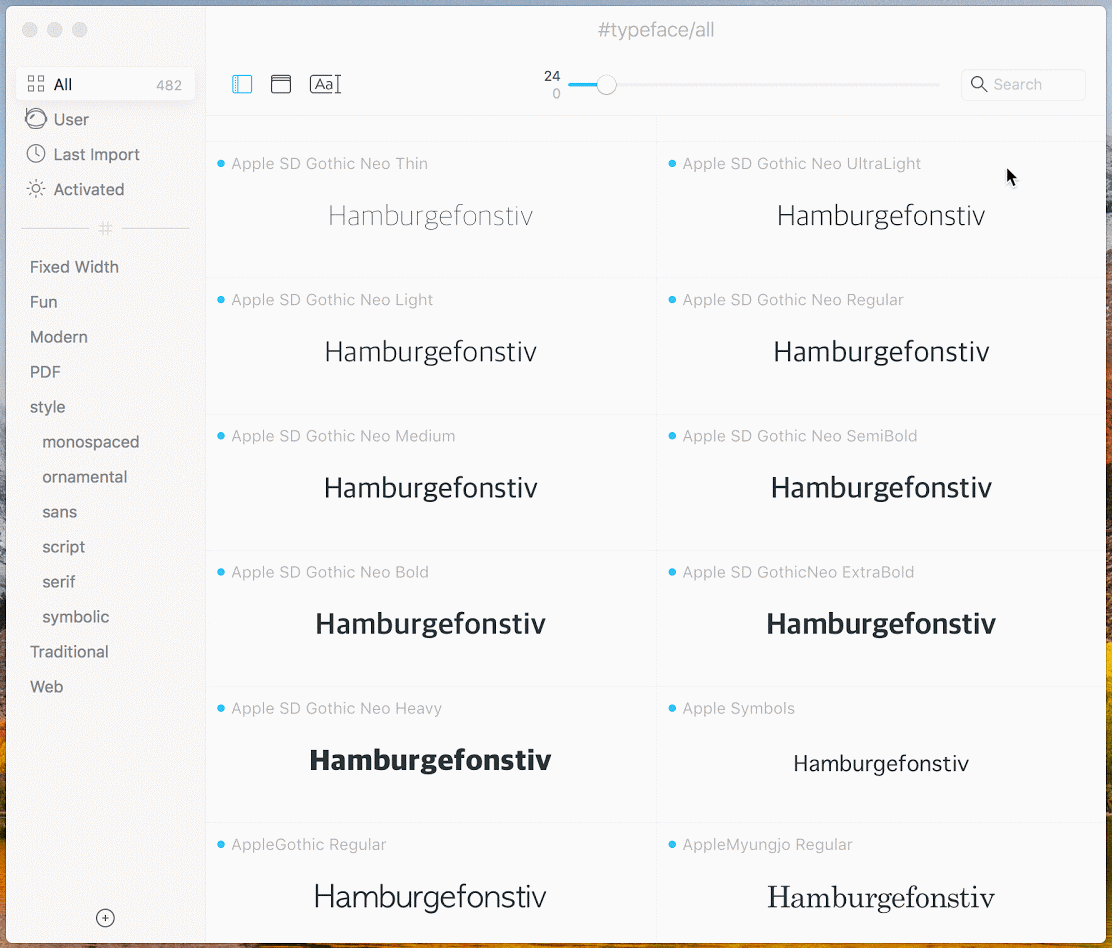The height and width of the screenshot is (948, 1112).
Task: Toggle activation dot for Apple SD Gothic Neo Regular
Action: coord(672,300)
